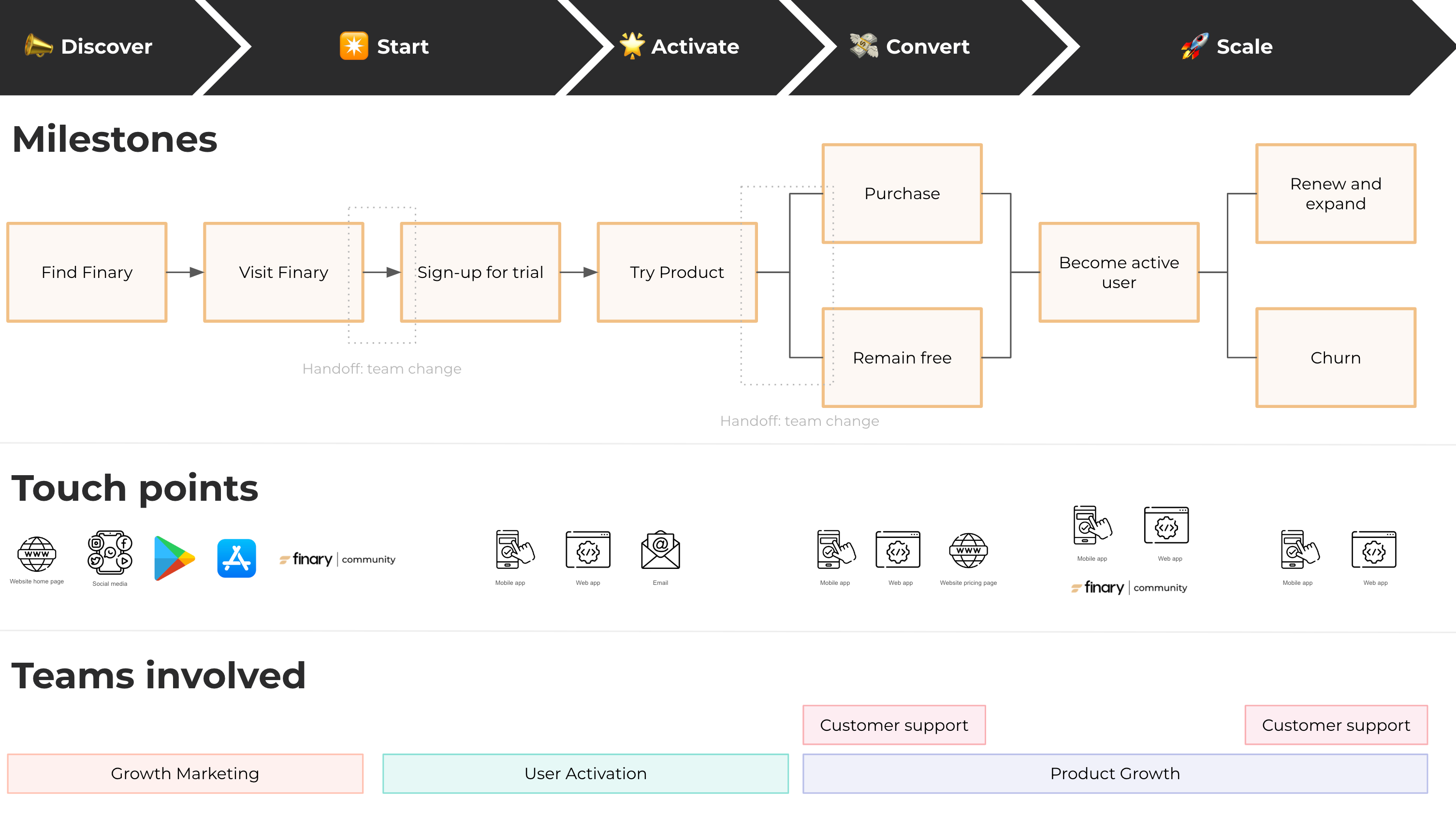Click the Product Growth team bar
Viewport: 1456px width, 813px height.
1115,773
